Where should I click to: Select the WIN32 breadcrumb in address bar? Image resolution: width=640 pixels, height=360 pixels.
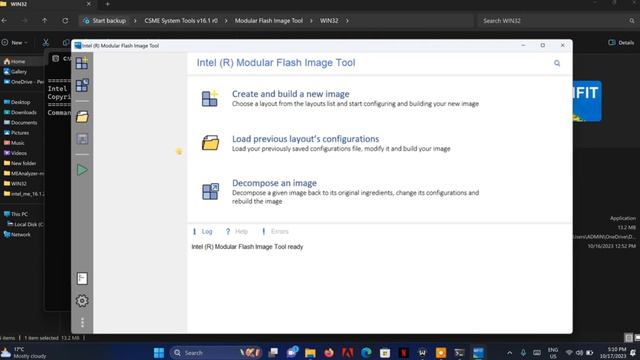point(329,20)
